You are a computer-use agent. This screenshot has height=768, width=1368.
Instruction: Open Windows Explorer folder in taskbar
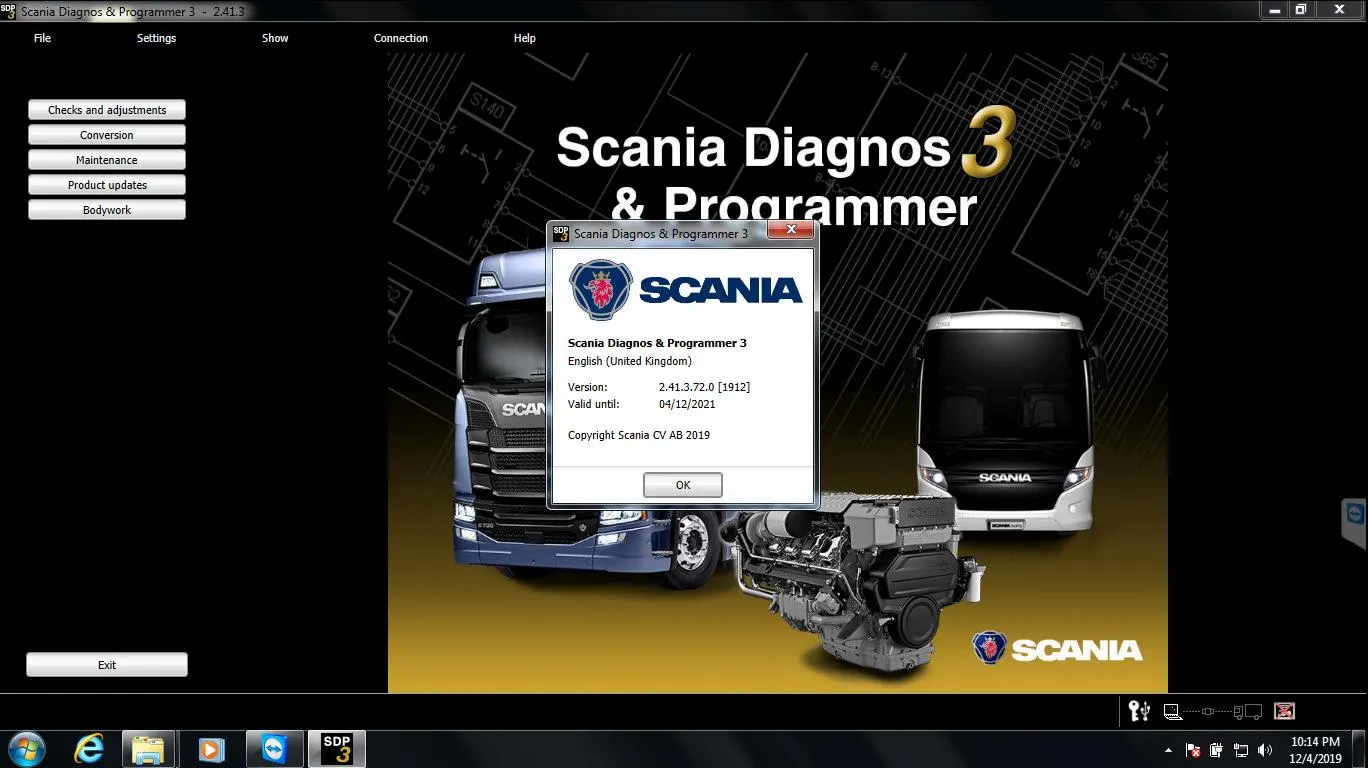click(149, 749)
